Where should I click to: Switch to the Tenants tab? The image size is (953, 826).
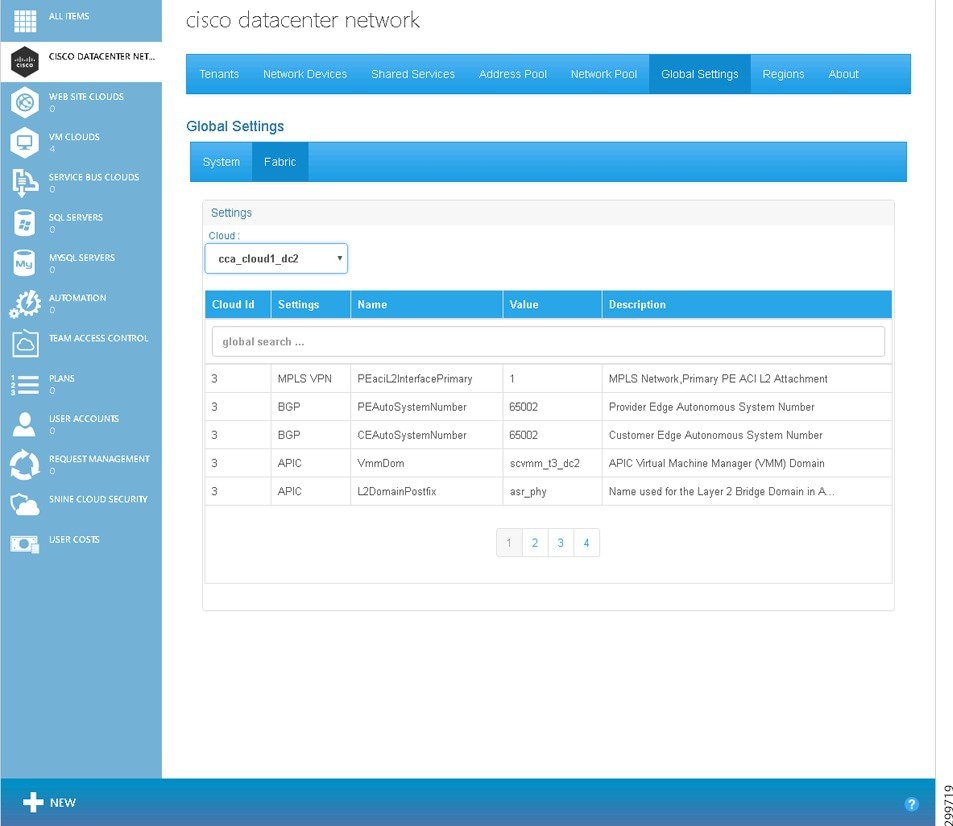coord(219,74)
